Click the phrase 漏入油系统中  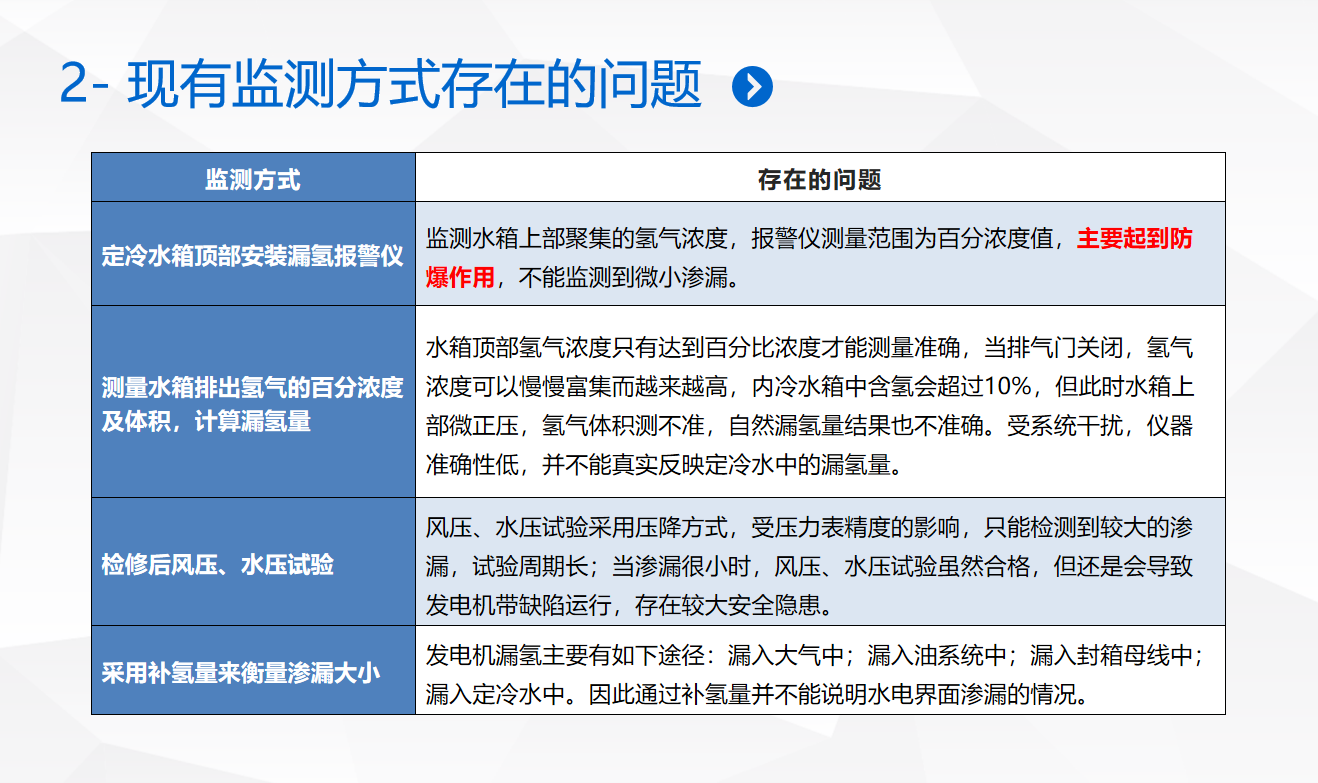(937, 656)
